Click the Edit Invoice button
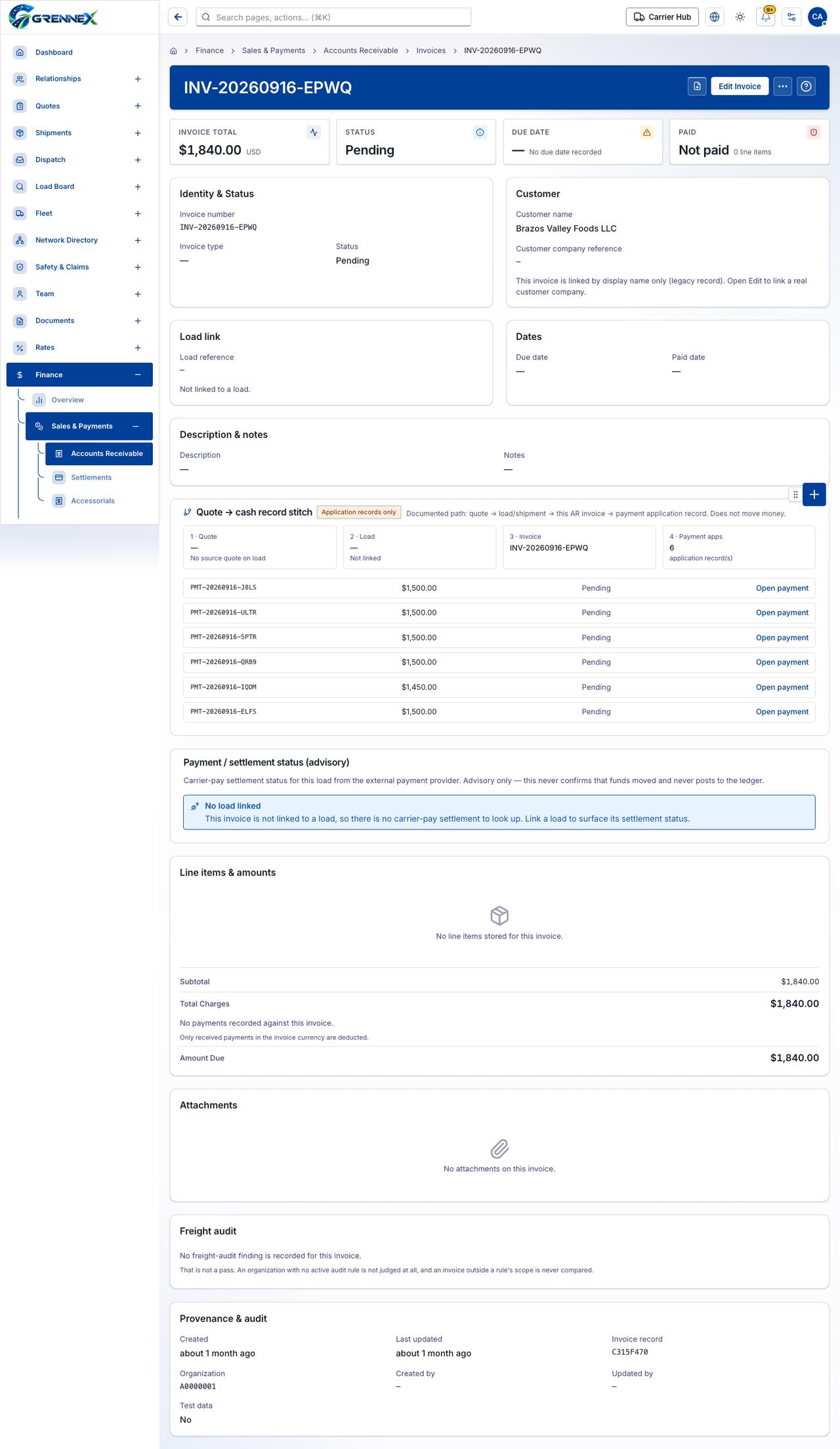 pyautogui.click(x=740, y=86)
